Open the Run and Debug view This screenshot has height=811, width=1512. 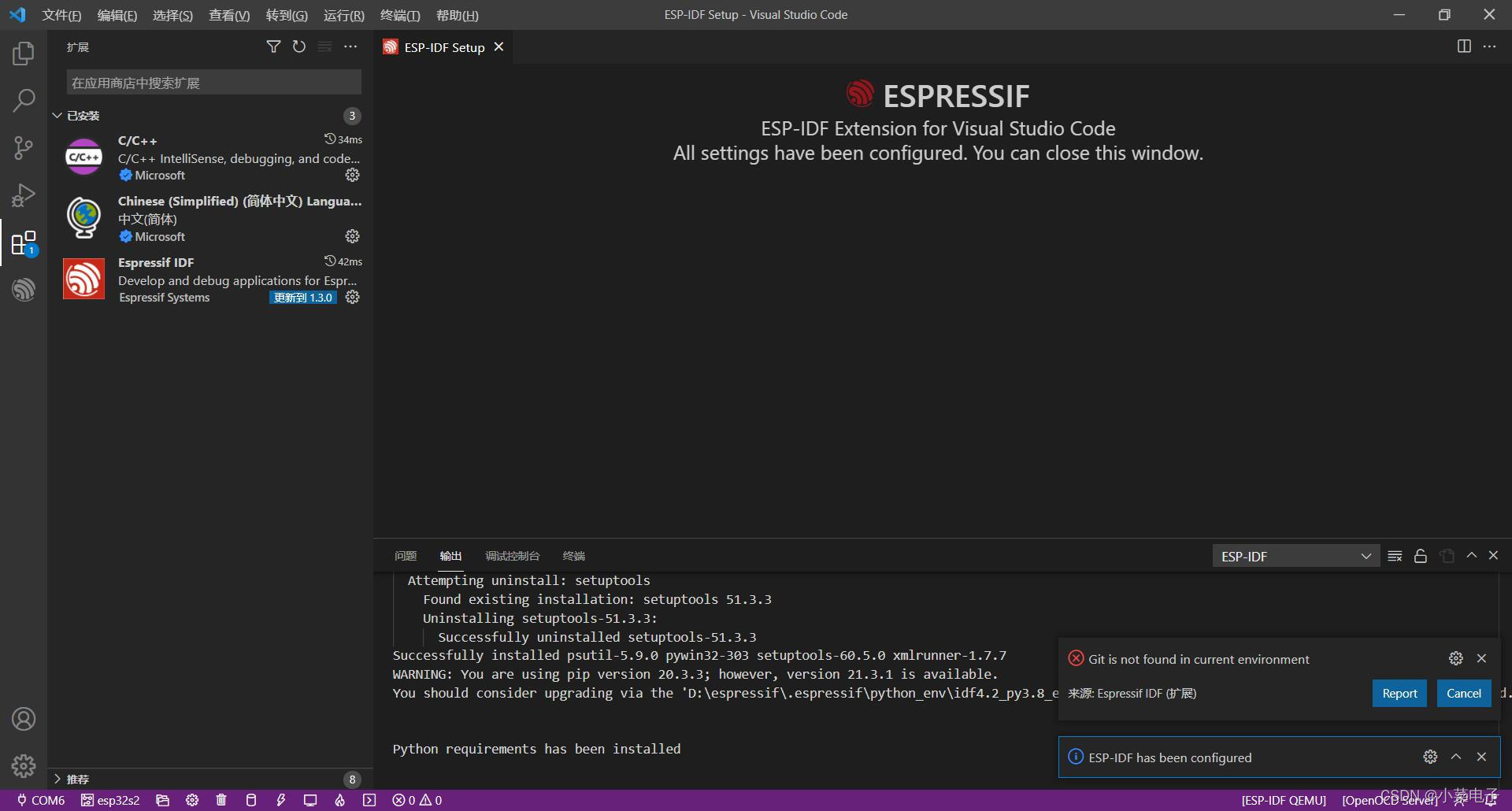[x=24, y=194]
